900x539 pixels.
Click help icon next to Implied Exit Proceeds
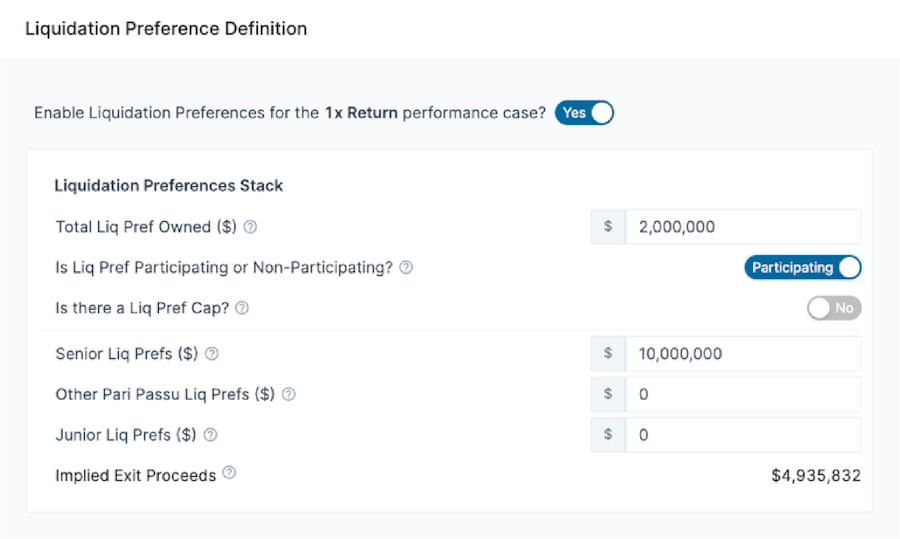229,472
